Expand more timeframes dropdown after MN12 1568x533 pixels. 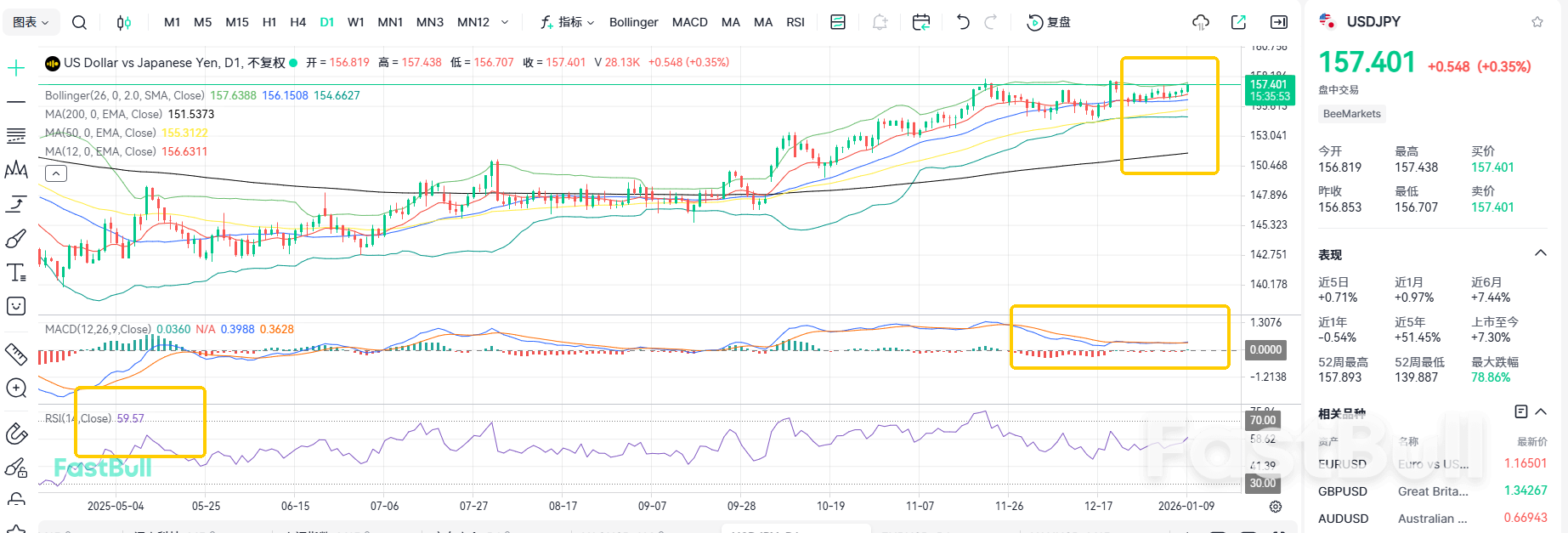pyautogui.click(x=505, y=22)
